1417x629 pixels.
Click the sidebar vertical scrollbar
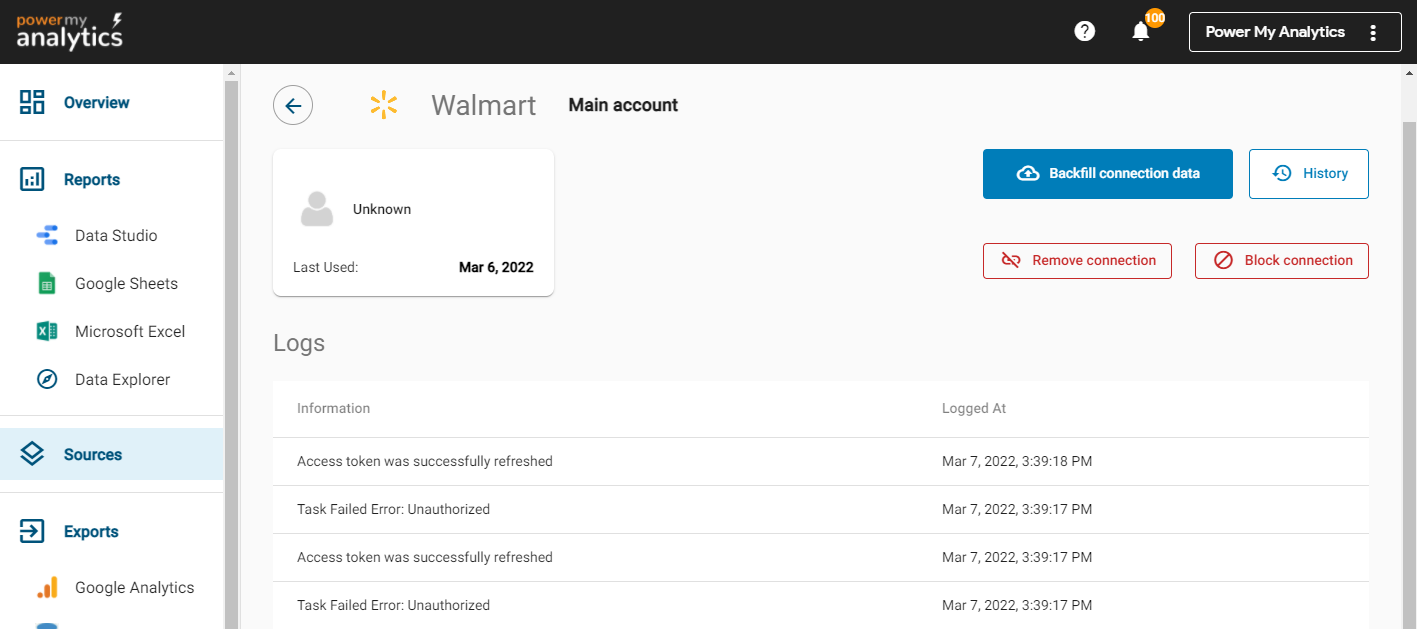tap(232, 350)
